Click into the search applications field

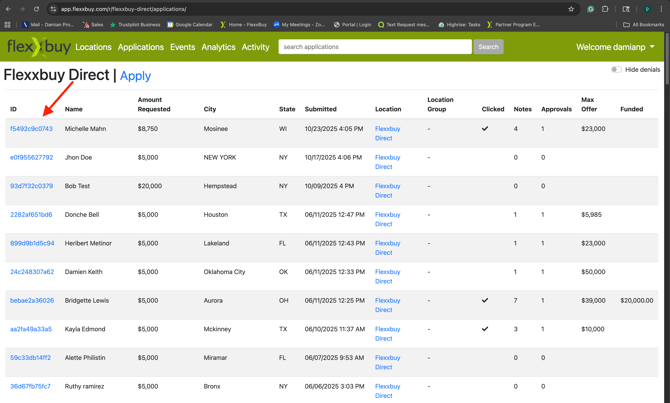point(374,47)
